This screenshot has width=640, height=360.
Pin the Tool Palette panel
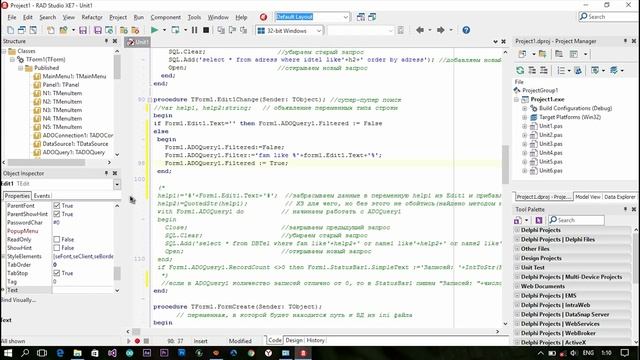(625, 209)
